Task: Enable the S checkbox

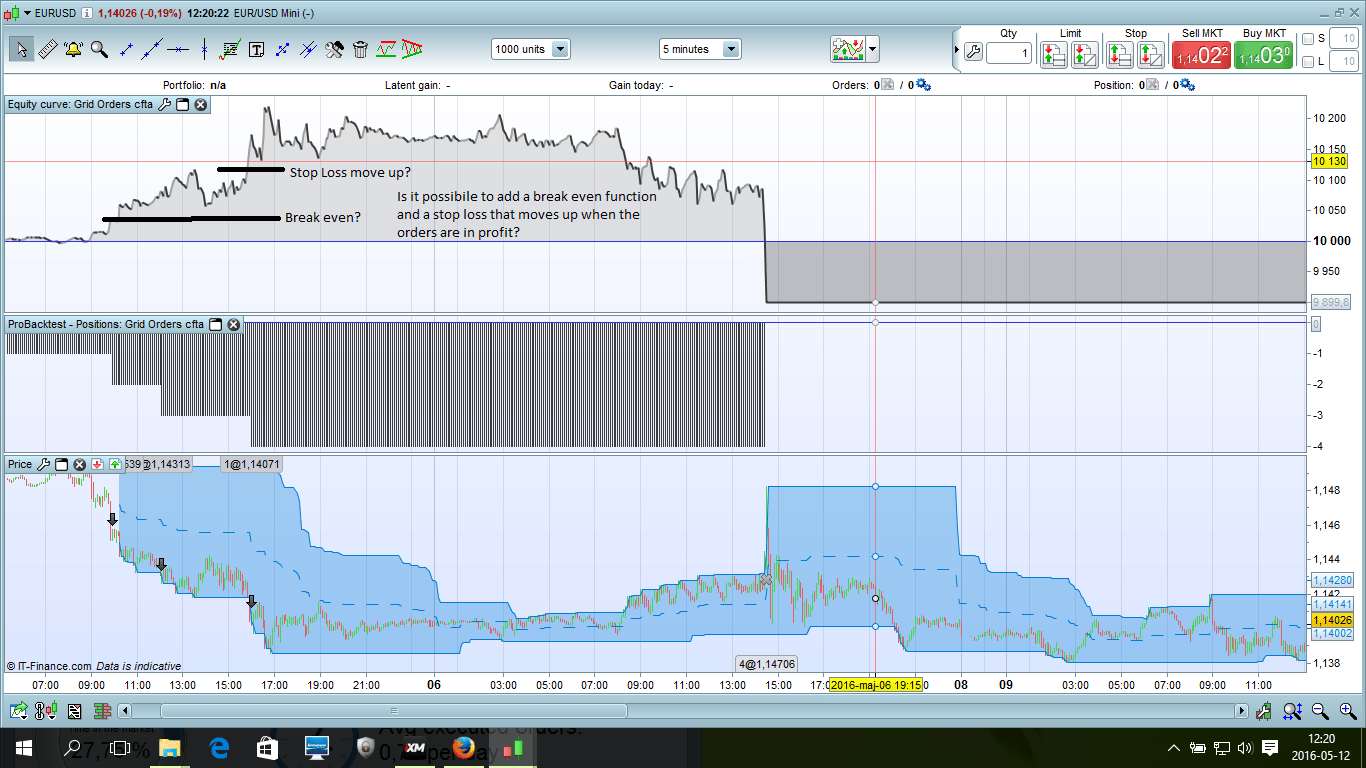Action: point(1308,39)
